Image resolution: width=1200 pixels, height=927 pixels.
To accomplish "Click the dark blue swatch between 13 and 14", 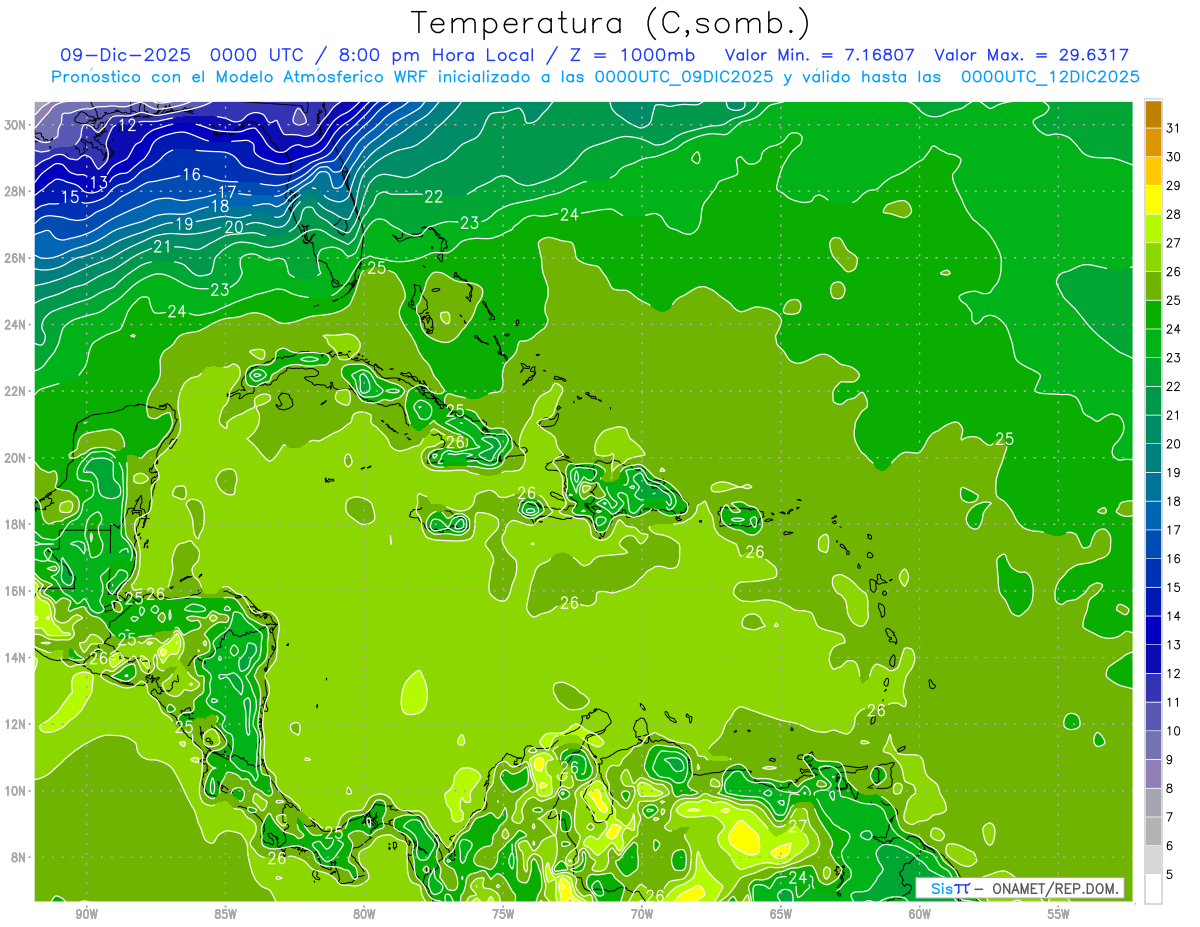I will click(x=1153, y=630).
